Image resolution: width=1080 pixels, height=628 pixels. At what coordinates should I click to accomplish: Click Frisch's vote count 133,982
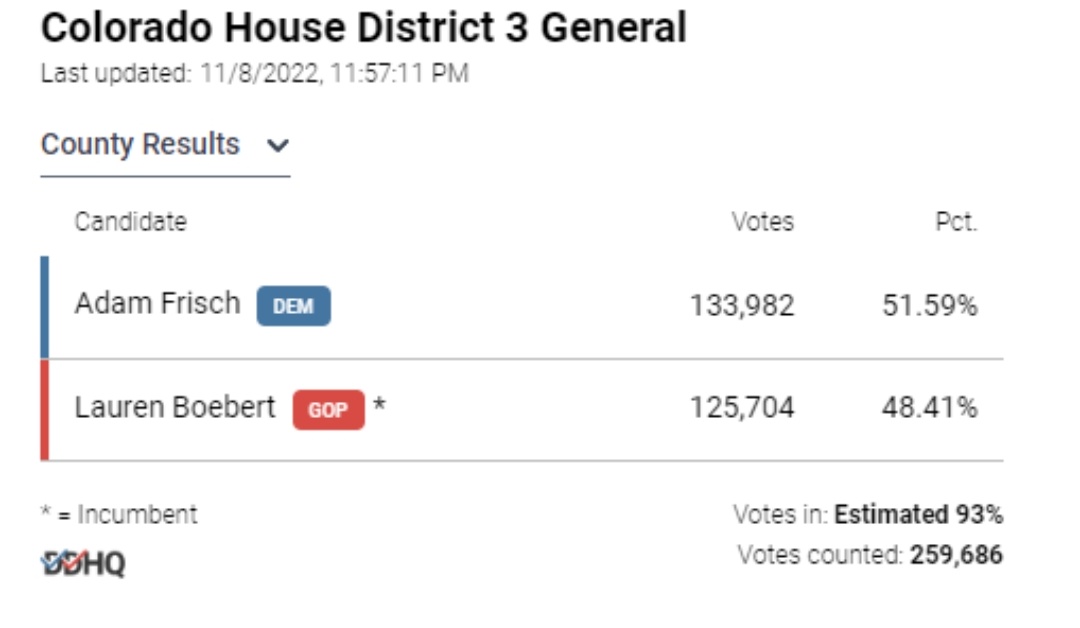pos(742,306)
